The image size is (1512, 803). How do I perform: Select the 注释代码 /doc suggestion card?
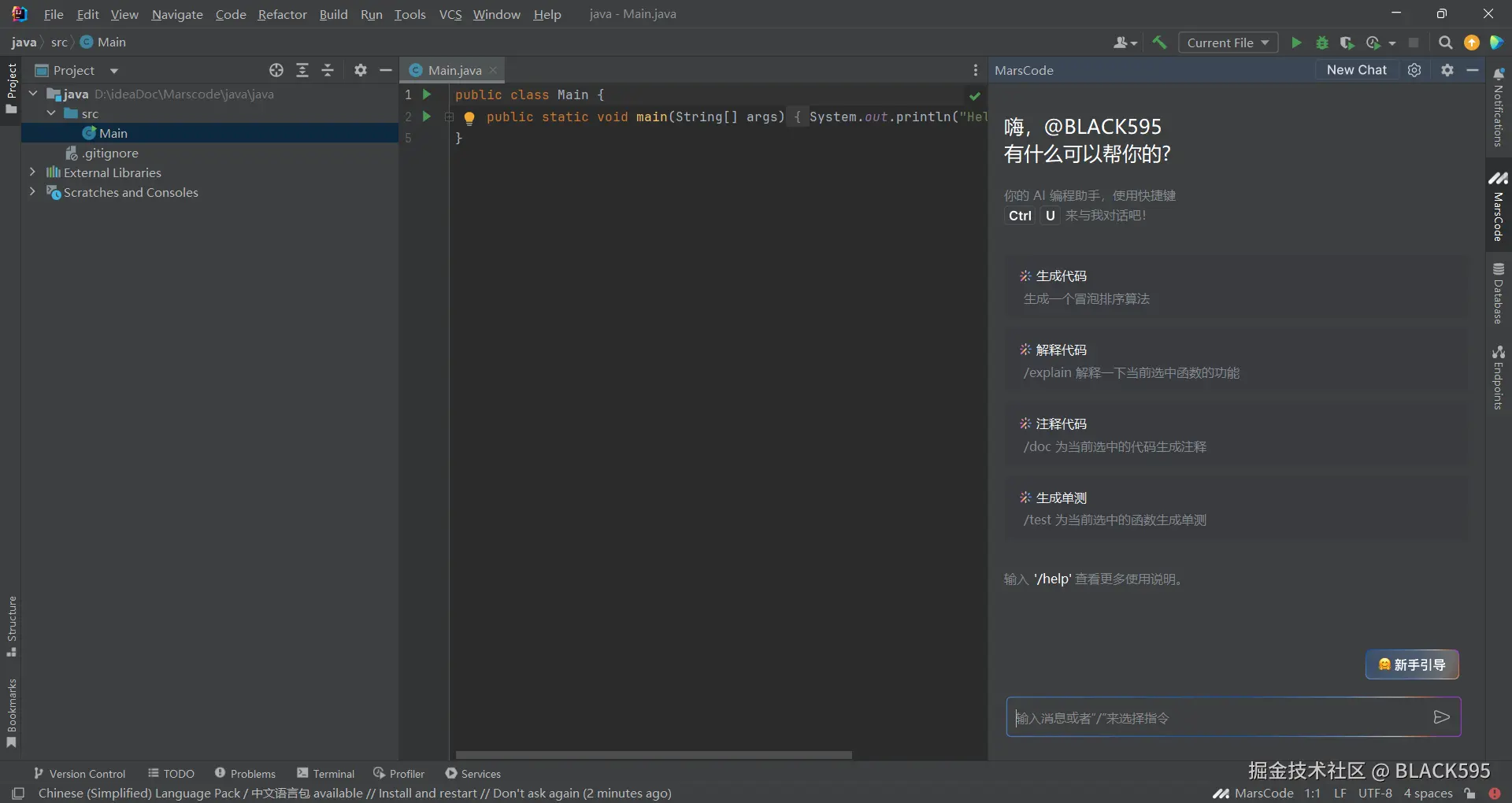[x=1236, y=435]
